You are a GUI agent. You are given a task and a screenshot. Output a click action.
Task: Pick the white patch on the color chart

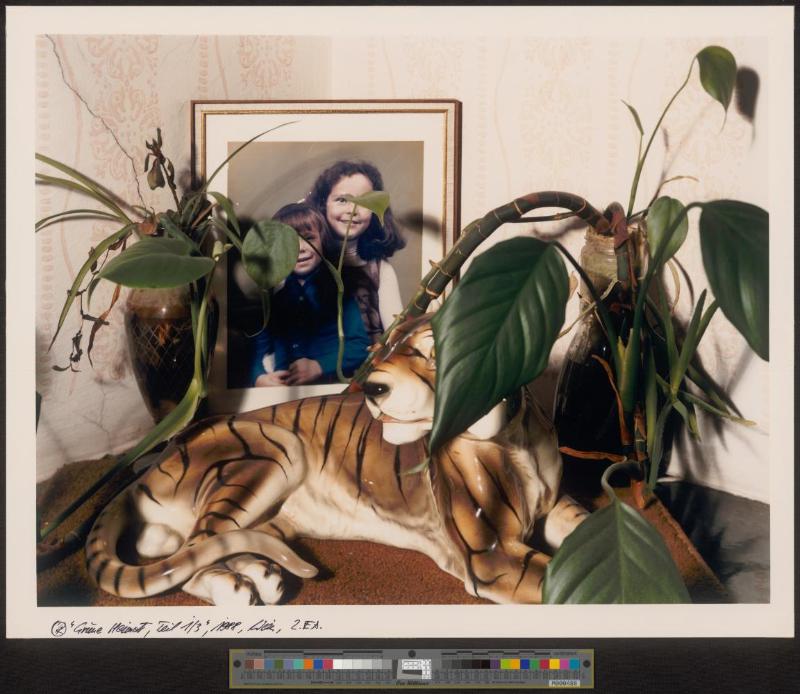(x=338, y=663)
